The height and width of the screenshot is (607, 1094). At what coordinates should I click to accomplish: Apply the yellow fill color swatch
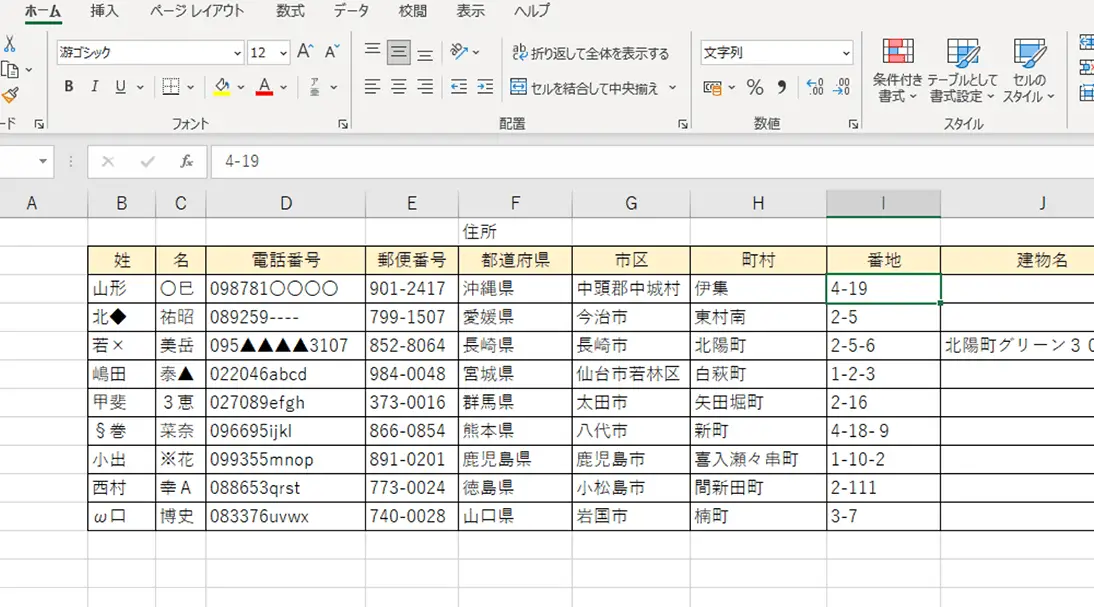point(222,87)
